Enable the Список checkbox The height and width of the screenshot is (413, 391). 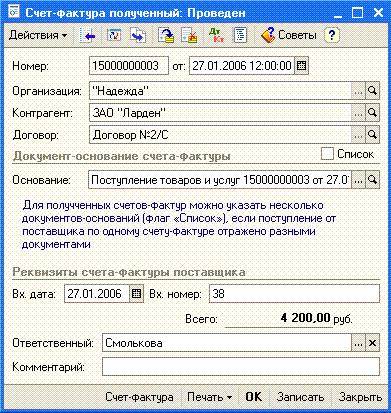coord(327,154)
